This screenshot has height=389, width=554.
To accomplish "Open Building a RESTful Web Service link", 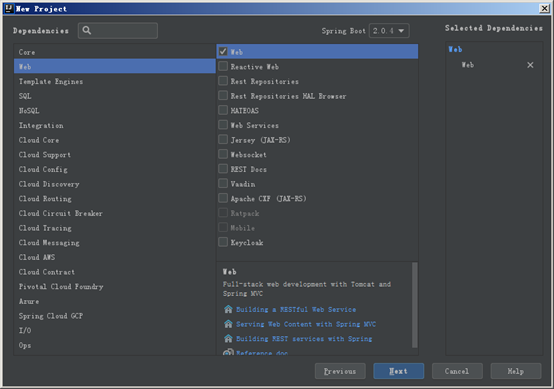I will pos(296,310).
